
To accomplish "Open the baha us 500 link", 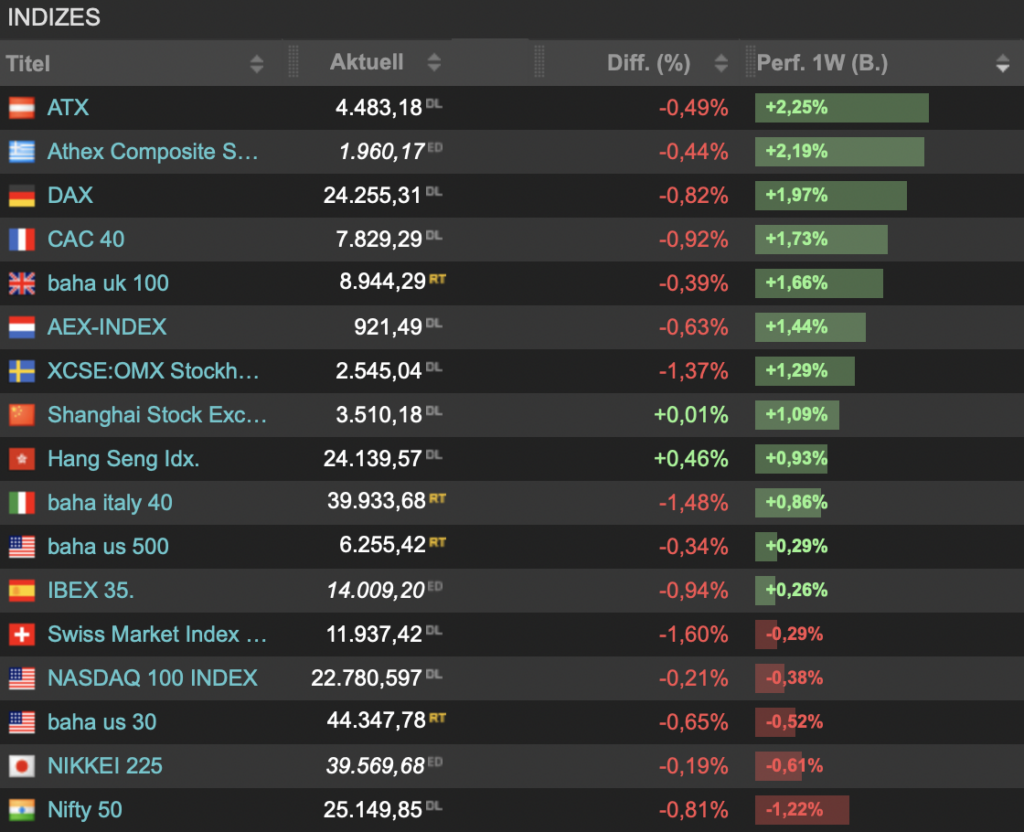I will [x=108, y=547].
